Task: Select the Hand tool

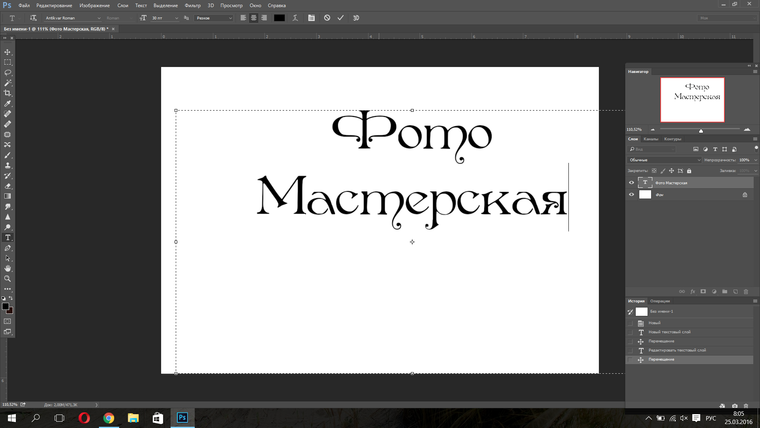Action: [x=8, y=268]
